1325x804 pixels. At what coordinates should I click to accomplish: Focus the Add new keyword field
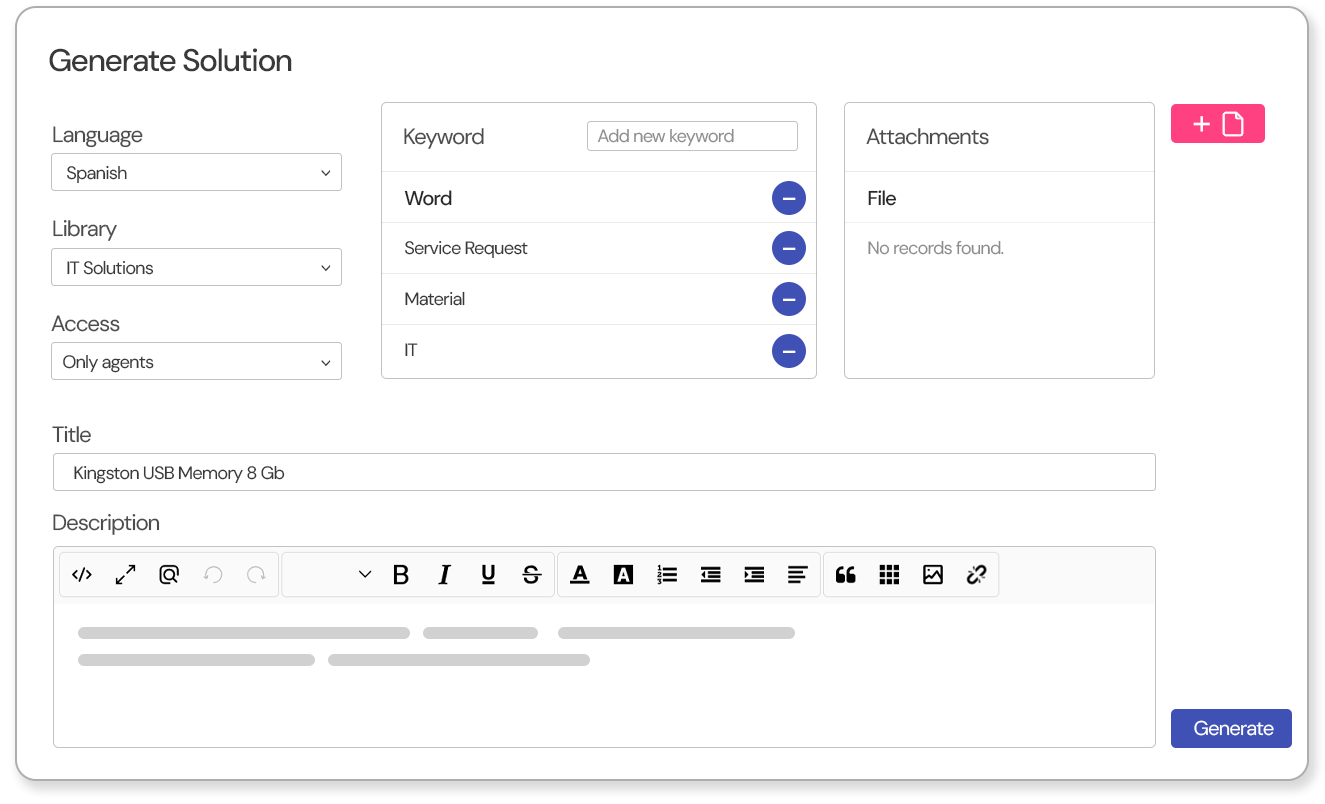coord(692,136)
